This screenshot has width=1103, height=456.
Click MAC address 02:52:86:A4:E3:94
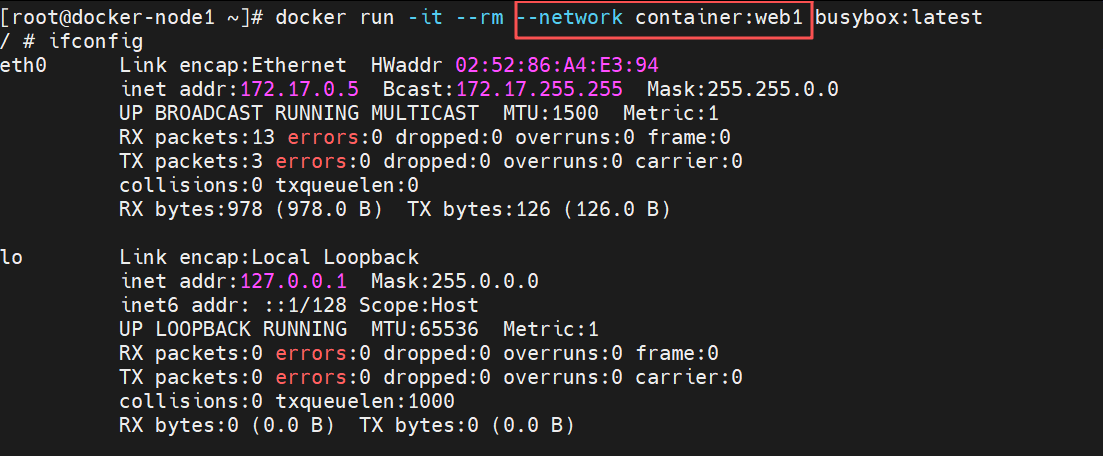(x=557, y=65)
